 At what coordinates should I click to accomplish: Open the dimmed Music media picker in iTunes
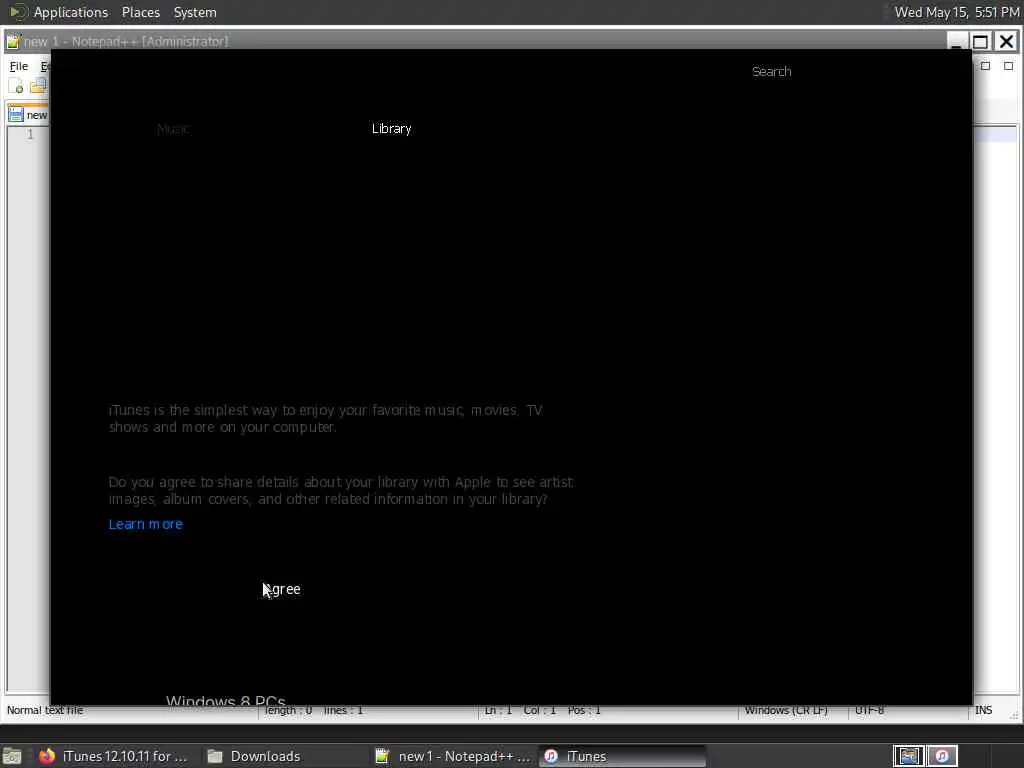[x=173, y=129]
